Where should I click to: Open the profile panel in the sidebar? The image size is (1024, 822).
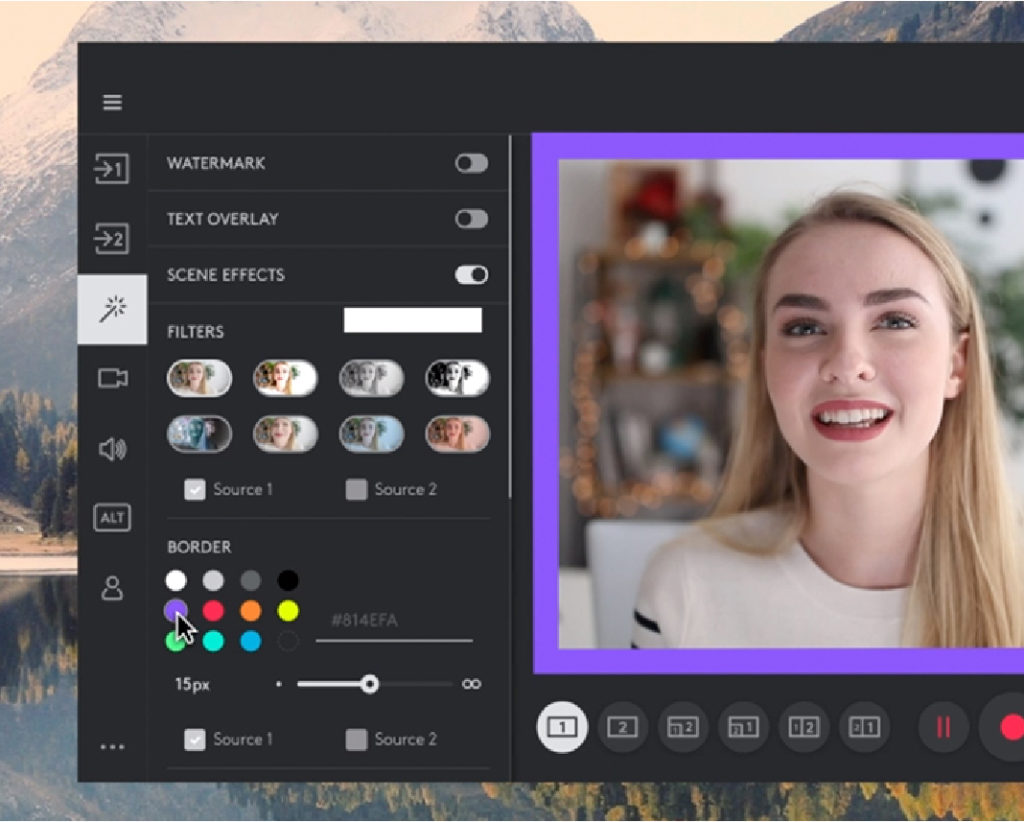[112, 589]
